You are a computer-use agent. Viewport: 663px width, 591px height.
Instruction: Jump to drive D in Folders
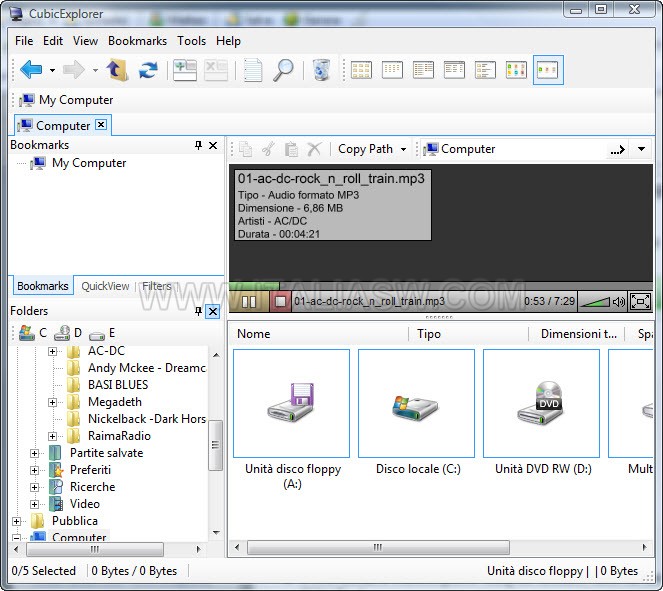click(68, 333)
